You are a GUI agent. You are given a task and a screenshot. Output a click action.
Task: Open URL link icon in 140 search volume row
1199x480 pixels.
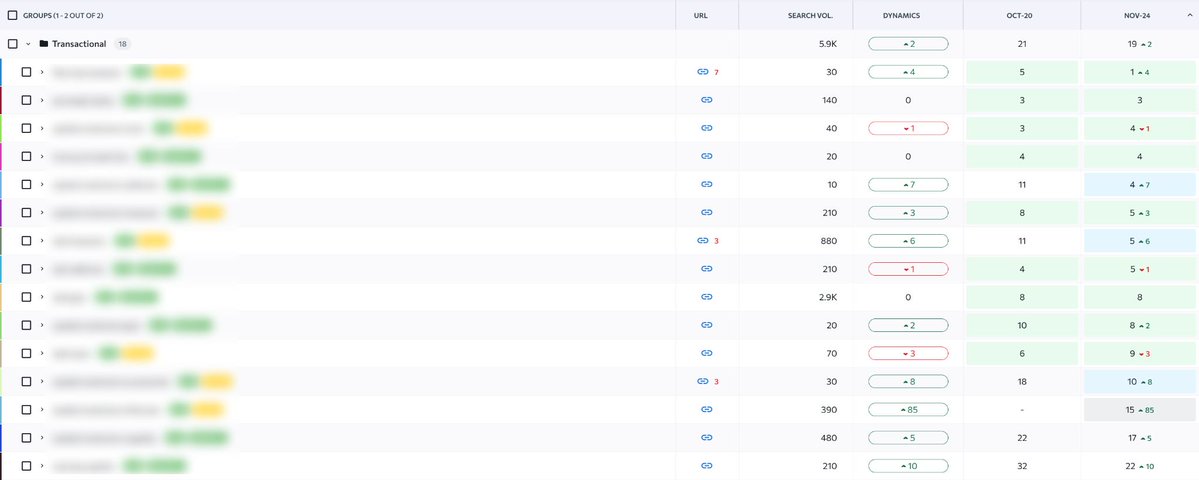tap(707, 100)
